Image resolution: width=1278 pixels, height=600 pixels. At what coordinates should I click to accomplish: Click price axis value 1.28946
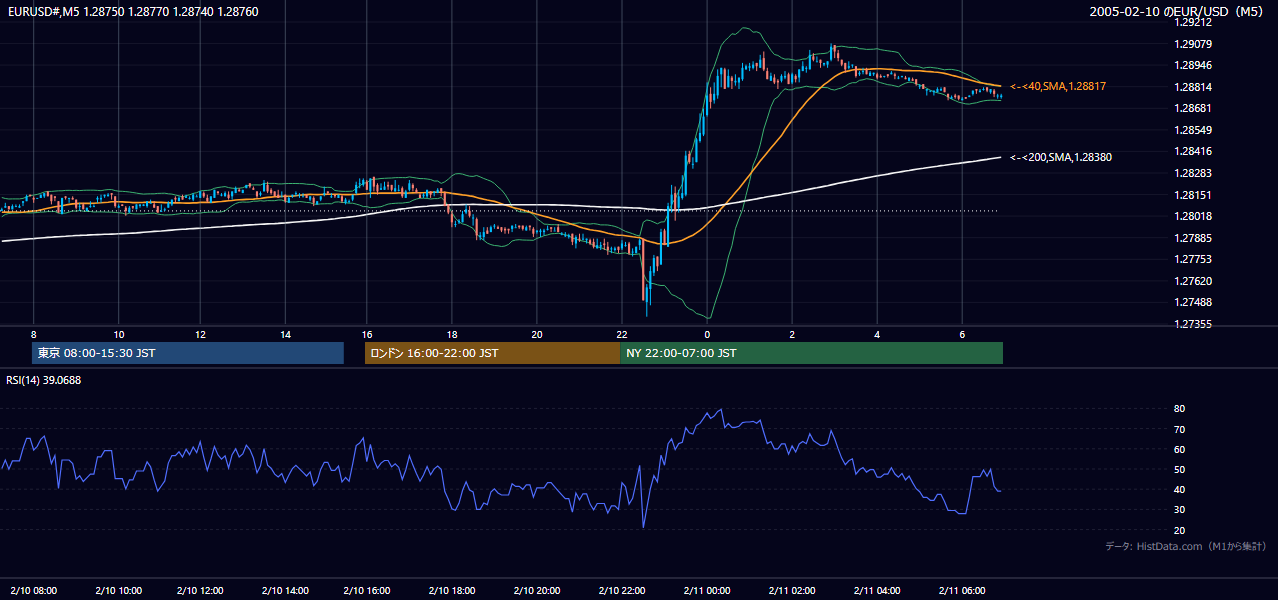tap(1194, 66)
